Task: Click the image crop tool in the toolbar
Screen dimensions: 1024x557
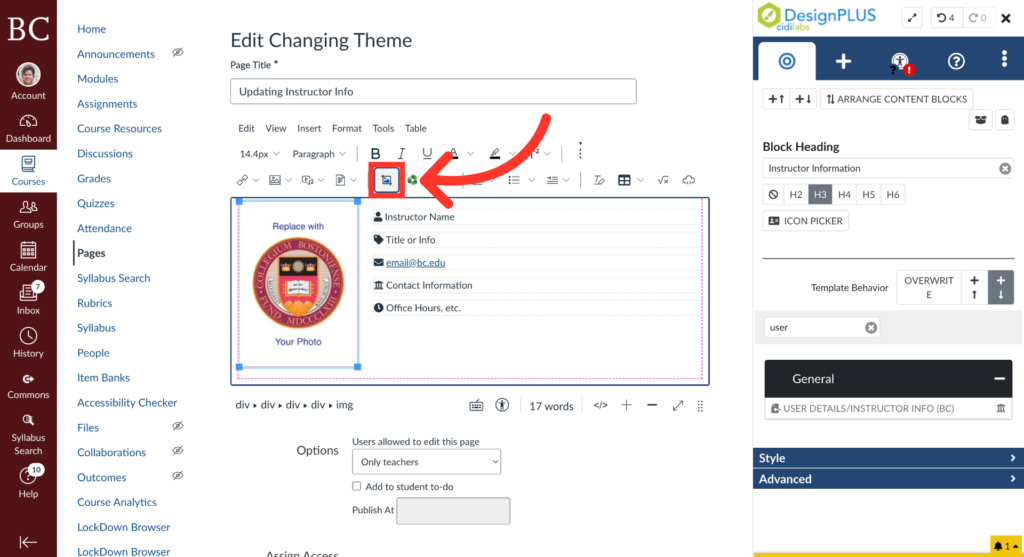Action: click(386, 180)
